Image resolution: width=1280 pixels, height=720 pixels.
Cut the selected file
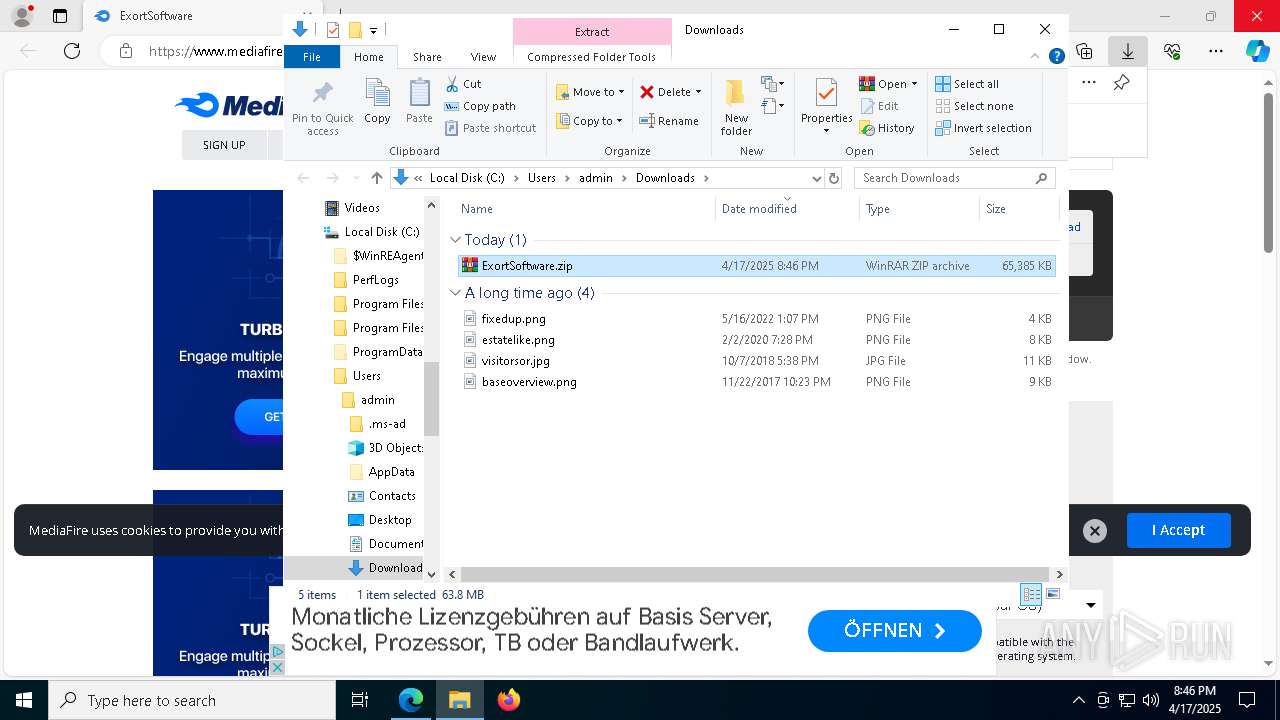[463, 84]
